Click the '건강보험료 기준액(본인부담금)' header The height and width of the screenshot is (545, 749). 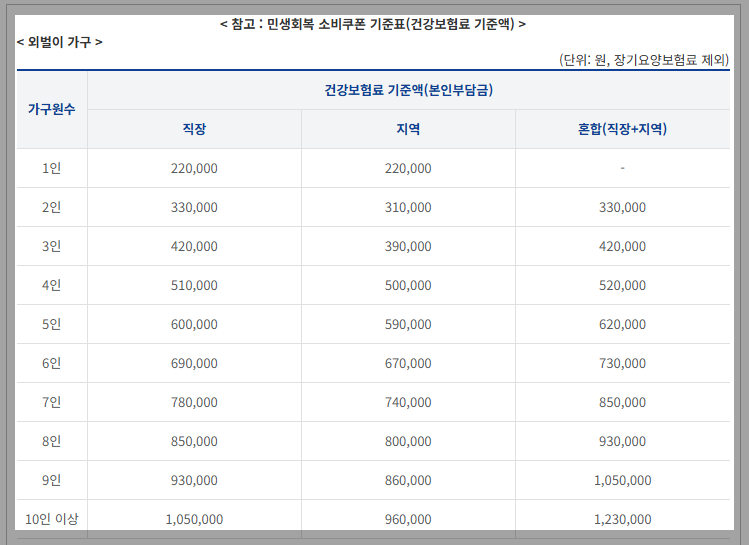(408, 90)
